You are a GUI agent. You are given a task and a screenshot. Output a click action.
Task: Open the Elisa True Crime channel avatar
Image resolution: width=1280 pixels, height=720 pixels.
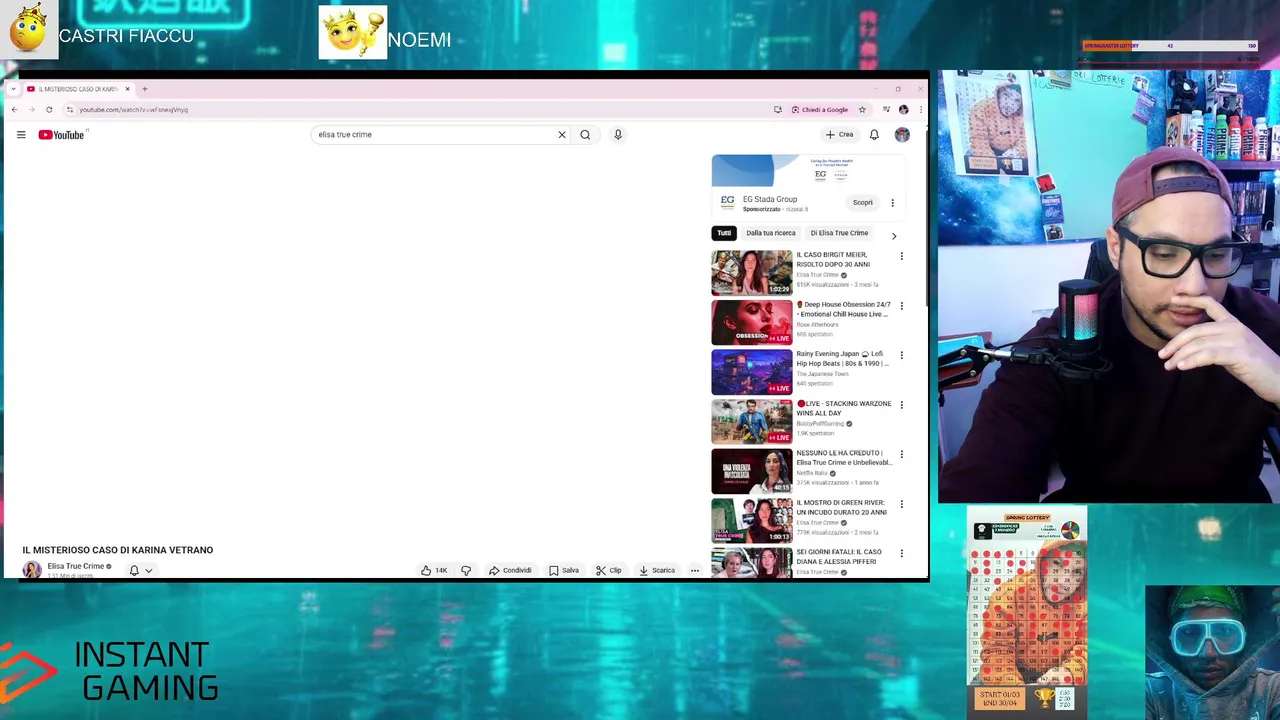32,570
